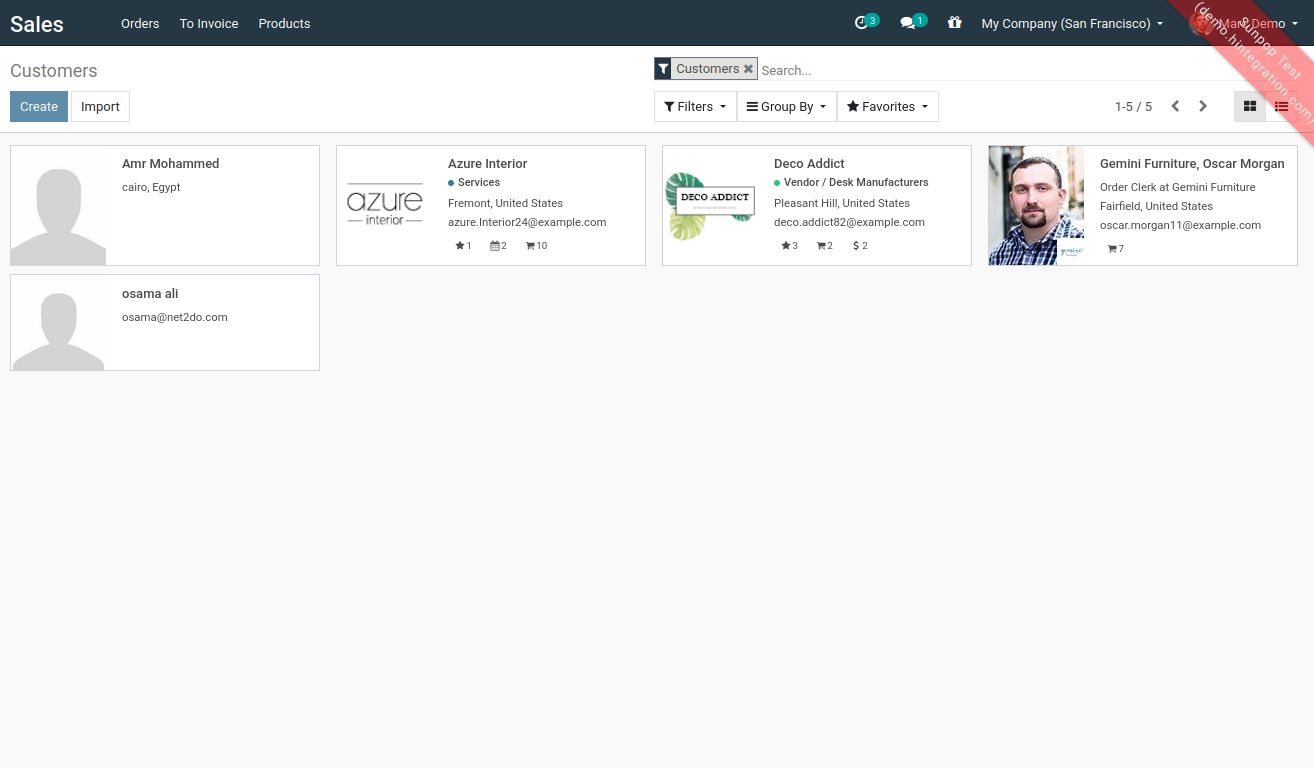Open the Orders menu
Viewport: 1314px width, 768px height.
[x=140, y=23]
